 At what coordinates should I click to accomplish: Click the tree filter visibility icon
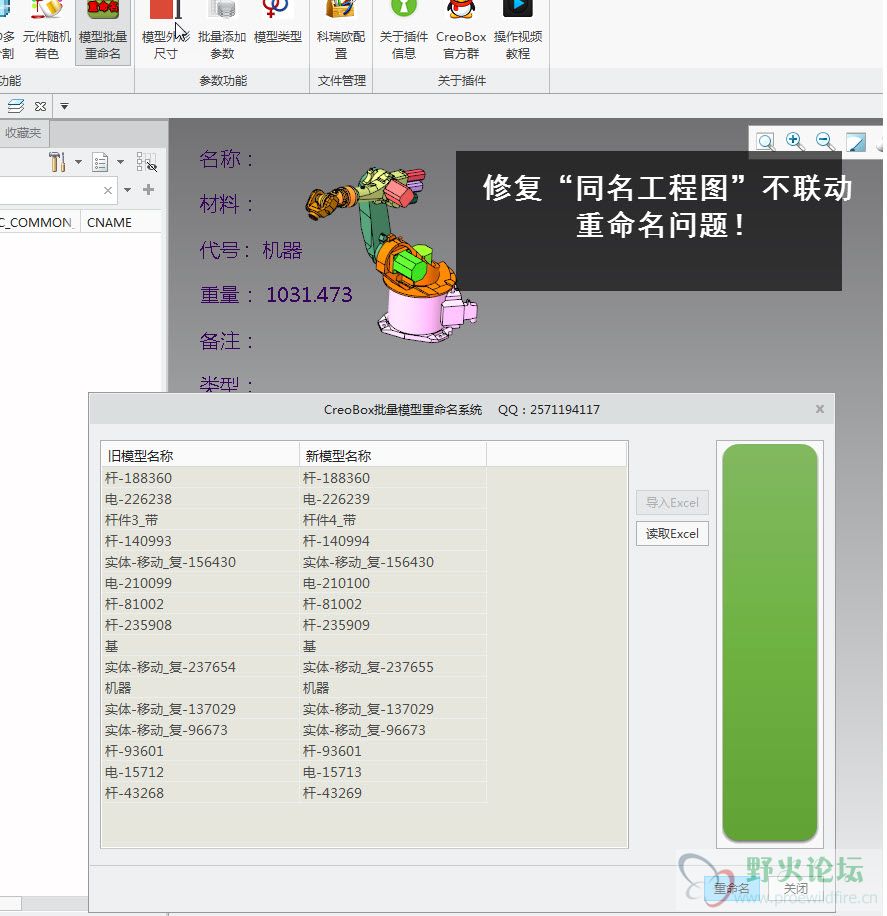click(146, 162)
